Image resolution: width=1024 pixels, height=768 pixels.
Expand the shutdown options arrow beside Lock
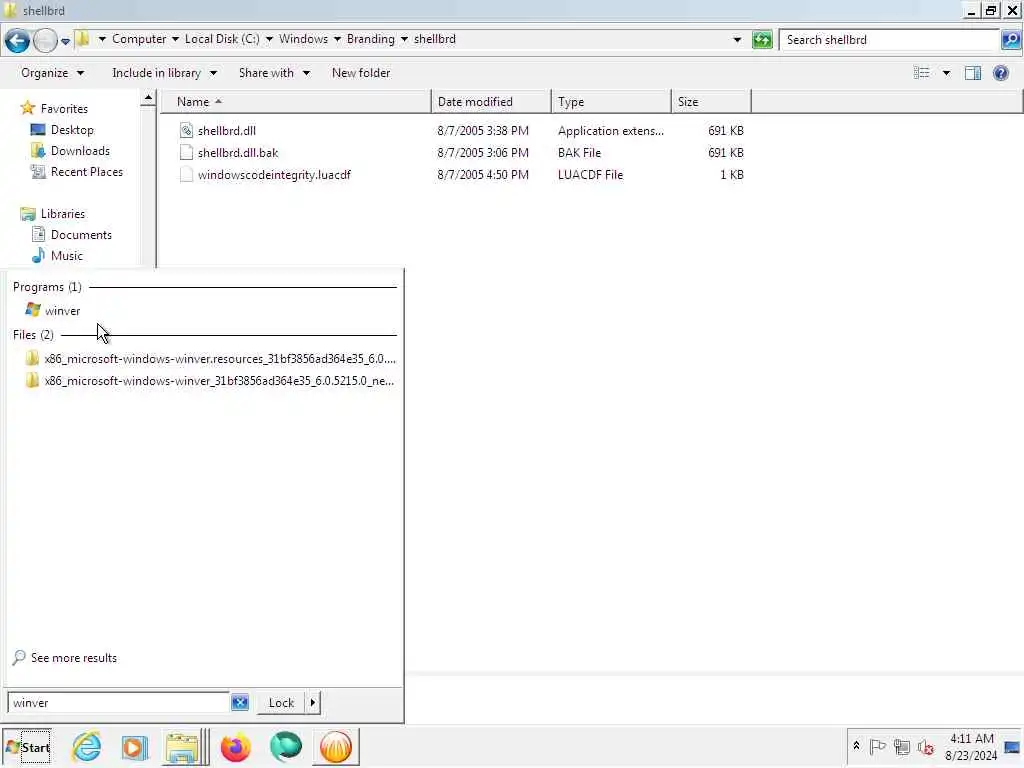tap(313, 703)
